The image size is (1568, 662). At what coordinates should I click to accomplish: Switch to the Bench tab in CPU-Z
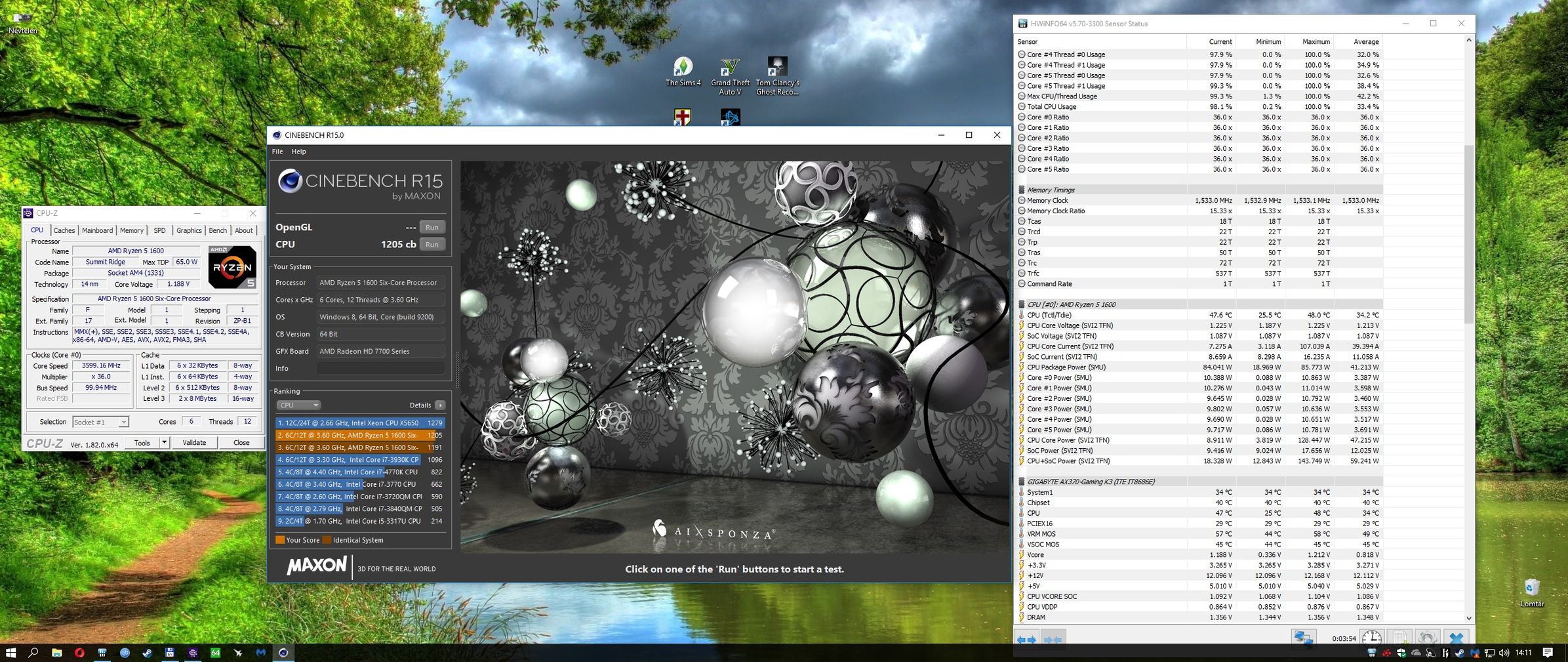click(x=218, y=230)
